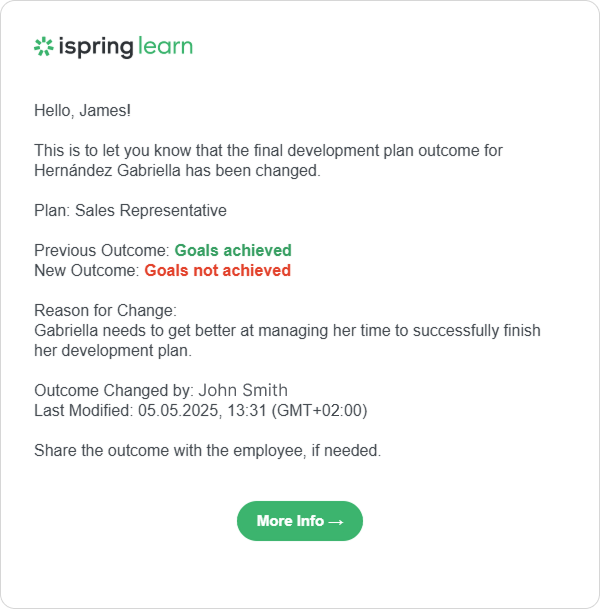Click the Last Modified date line
The width and height of the screenshot is (600, 609).
coord(201,411)
